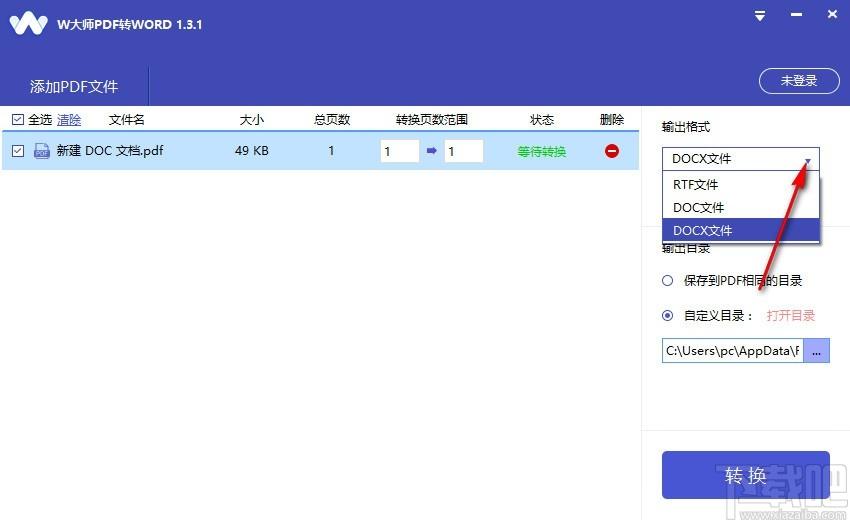Click the 删除 column header
The image size is (850, 520).
coord(611,119)
